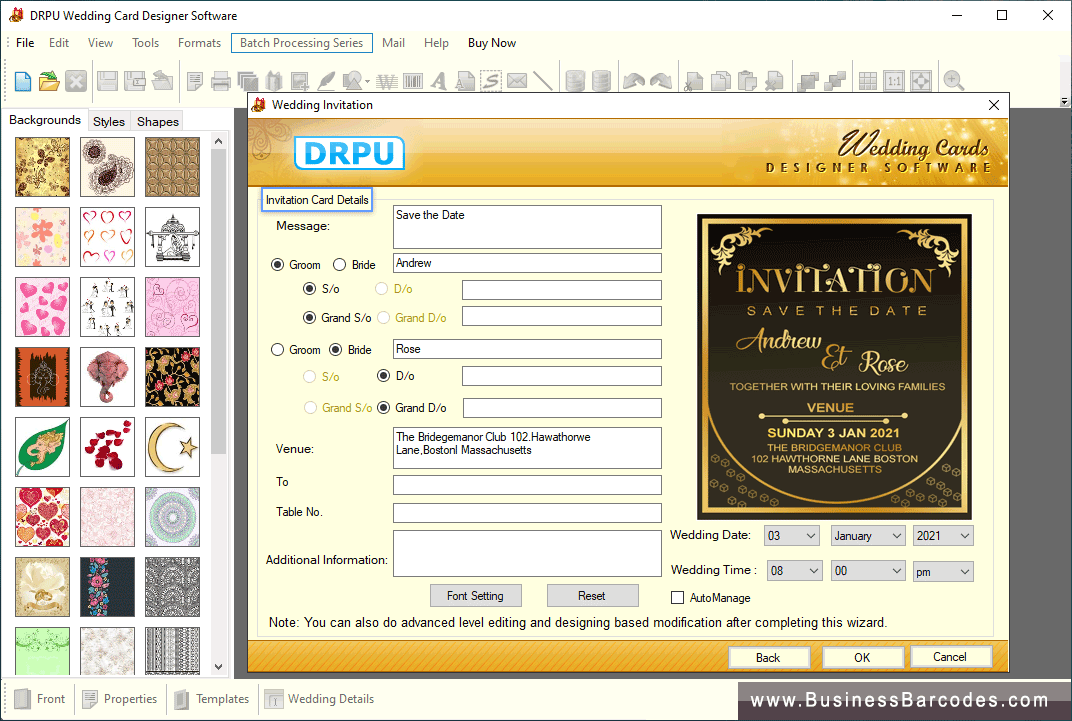Select the crescent moon and star background
This screenshot has height=721, width=1072.
tap(172, 447)
